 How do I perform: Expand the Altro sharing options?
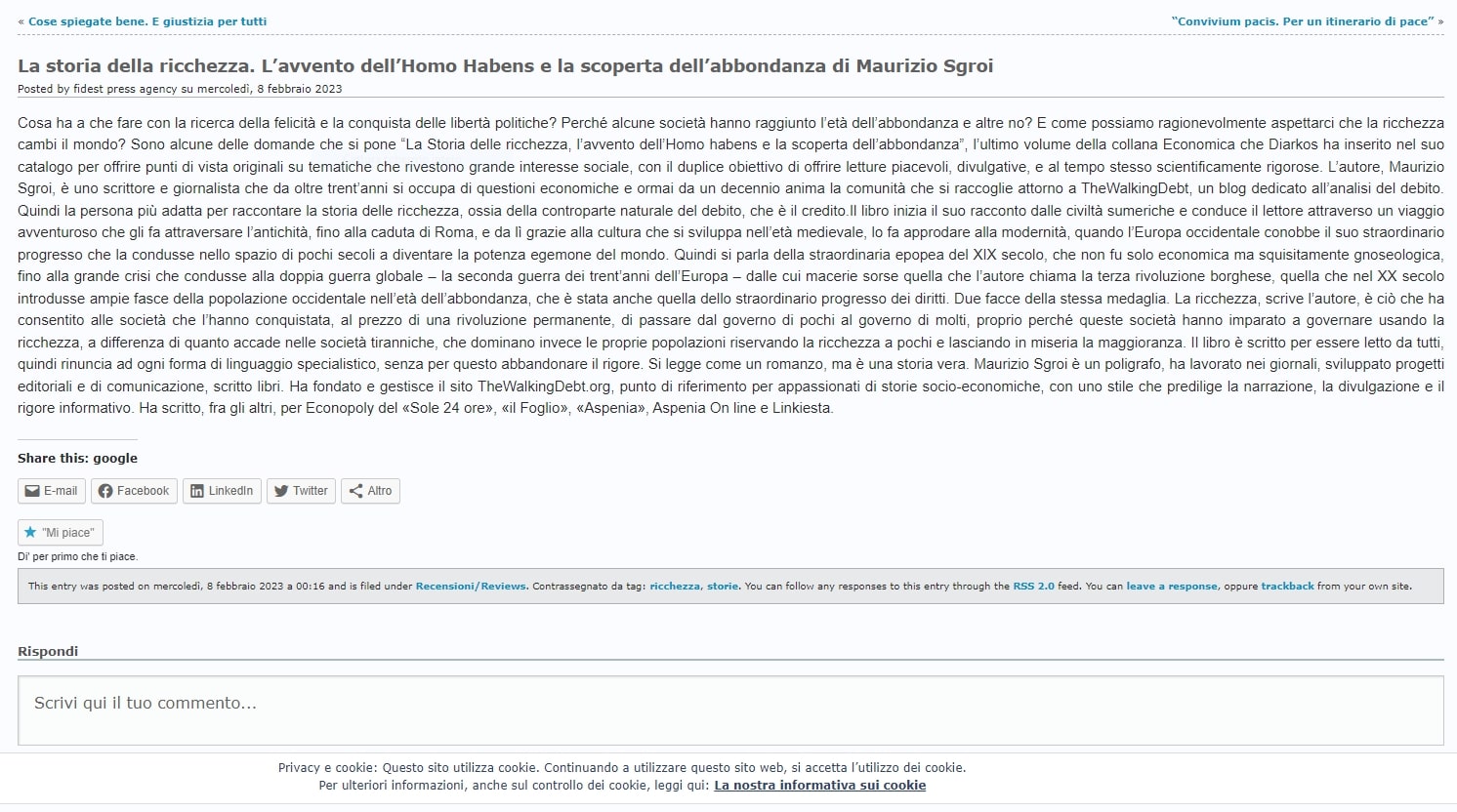370,491
